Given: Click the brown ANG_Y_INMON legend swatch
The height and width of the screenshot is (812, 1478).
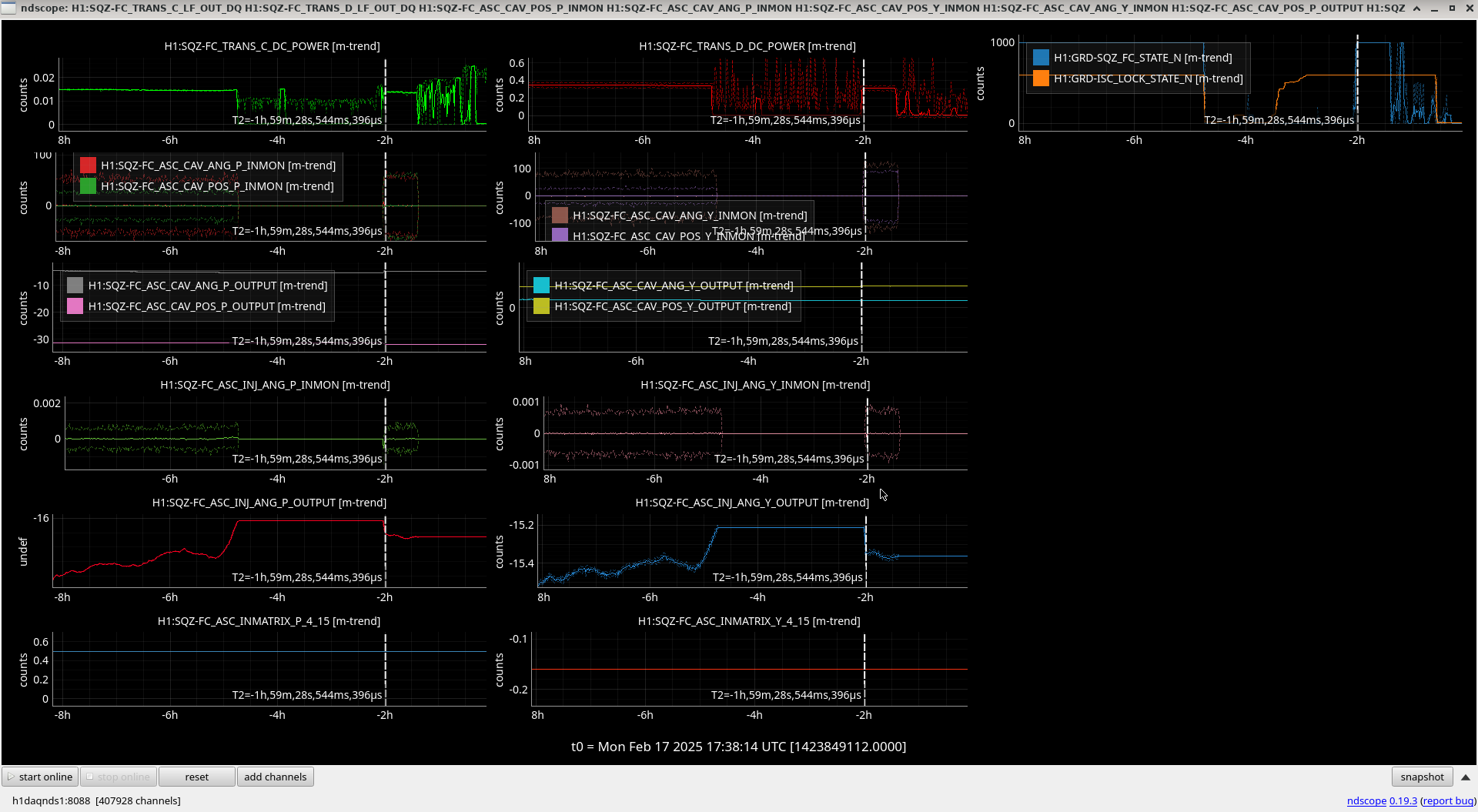Looking at the screenshot, I should tap(560, 216).
